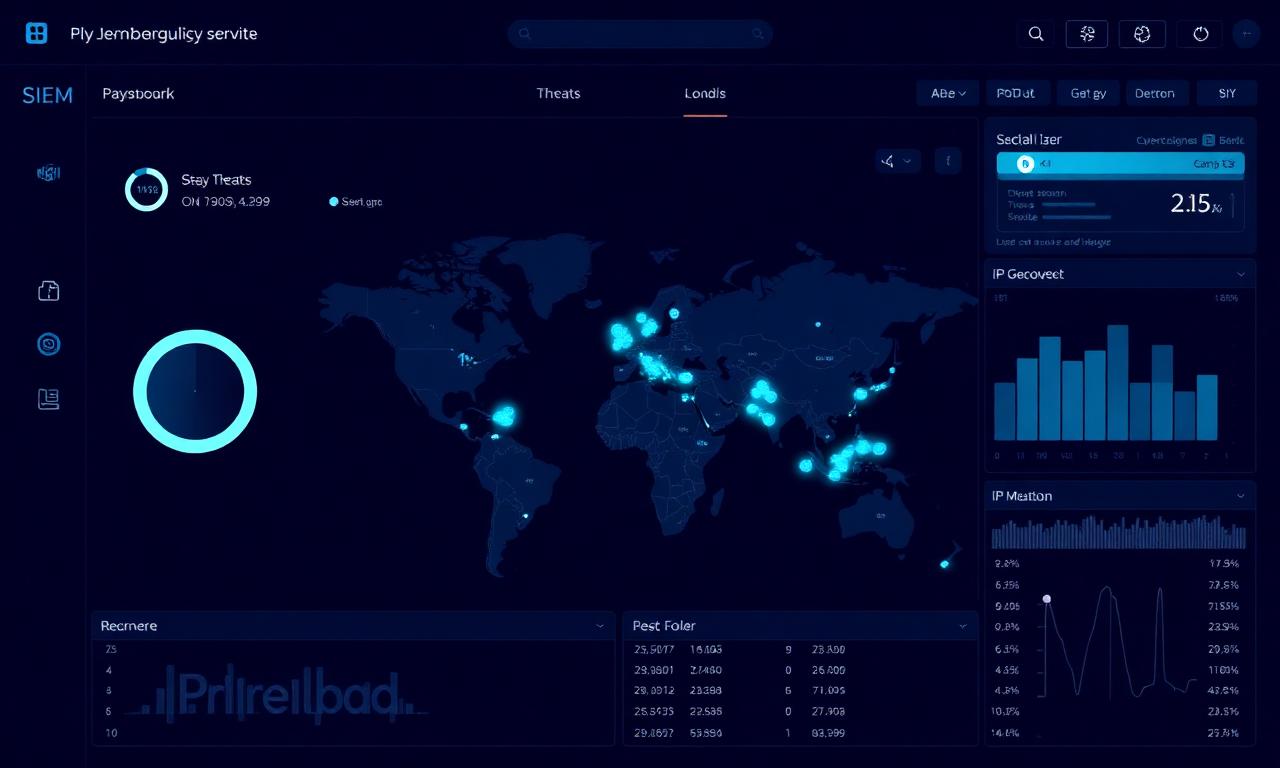Click the power icon in the top toolbar
Viewport: 1280px width, 768px height.
point(1201,34)
